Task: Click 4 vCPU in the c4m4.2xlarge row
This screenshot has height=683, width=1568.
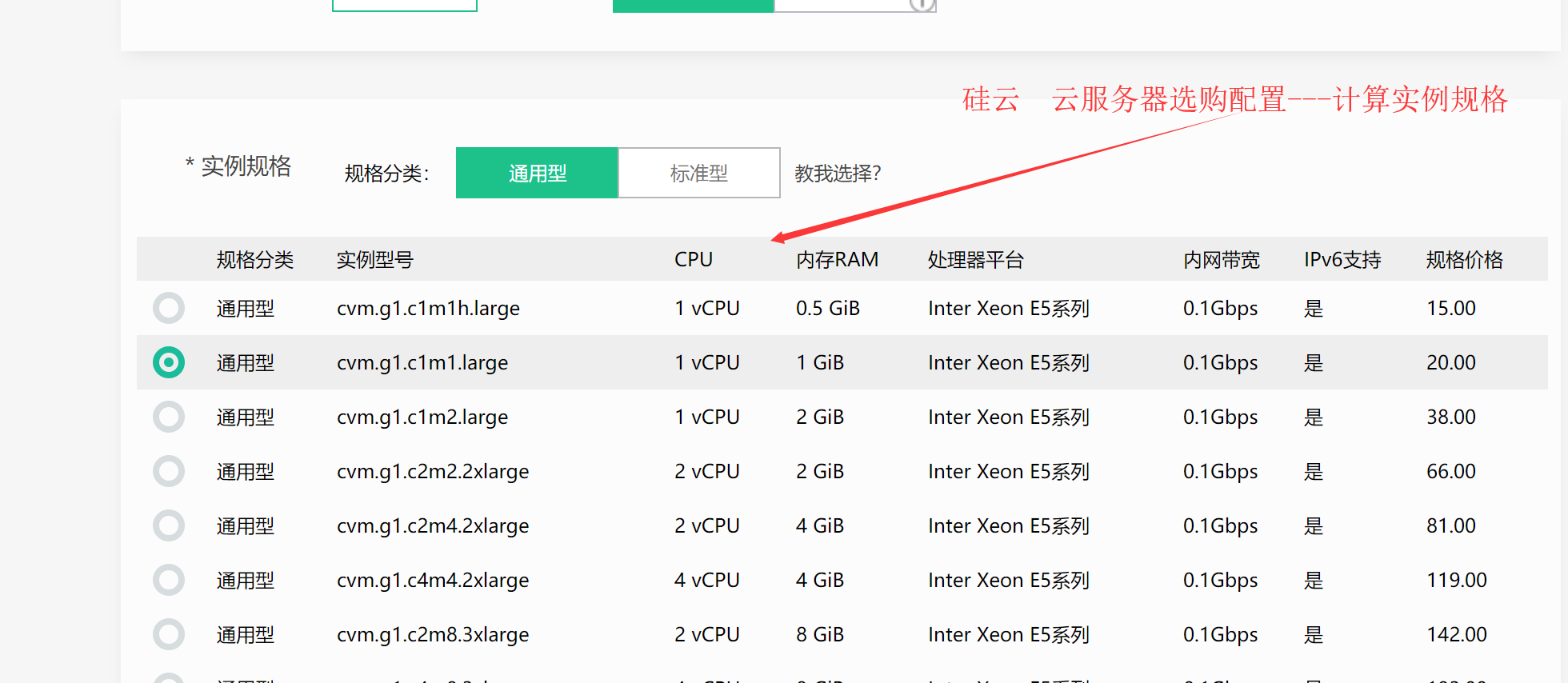Action: (707, 580)
